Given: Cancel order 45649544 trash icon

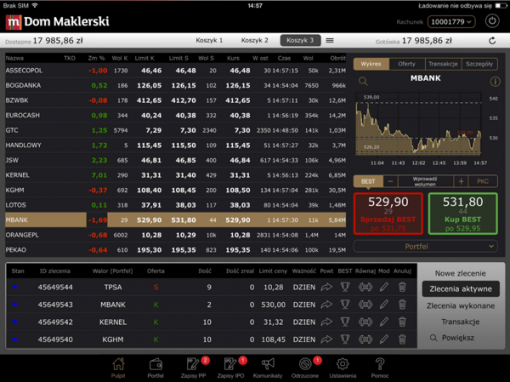Looking at the screenshot, I should 402,287.
